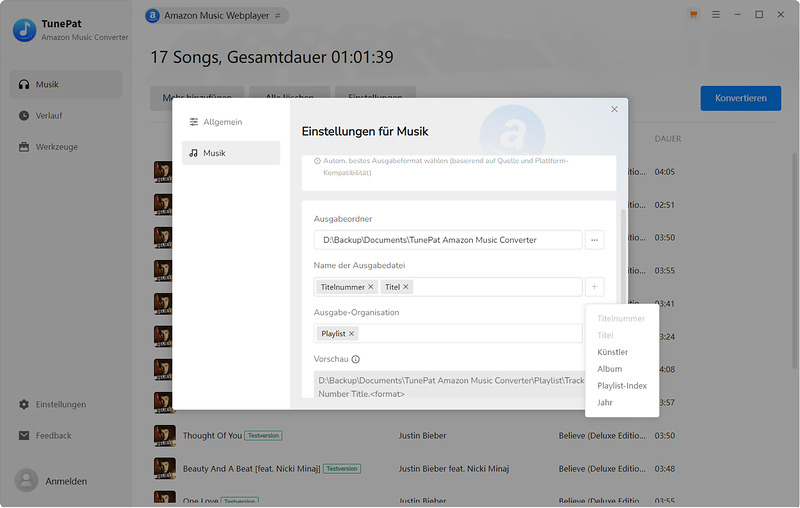The height and width of the screenshot is (508, 800).
Task: Click the TunePat logo icon
Action: coord(24,30)
